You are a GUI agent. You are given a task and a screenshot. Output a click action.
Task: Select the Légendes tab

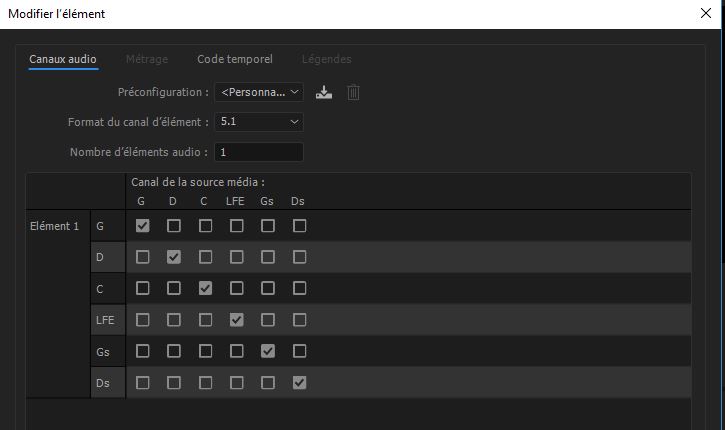[327, 59]
